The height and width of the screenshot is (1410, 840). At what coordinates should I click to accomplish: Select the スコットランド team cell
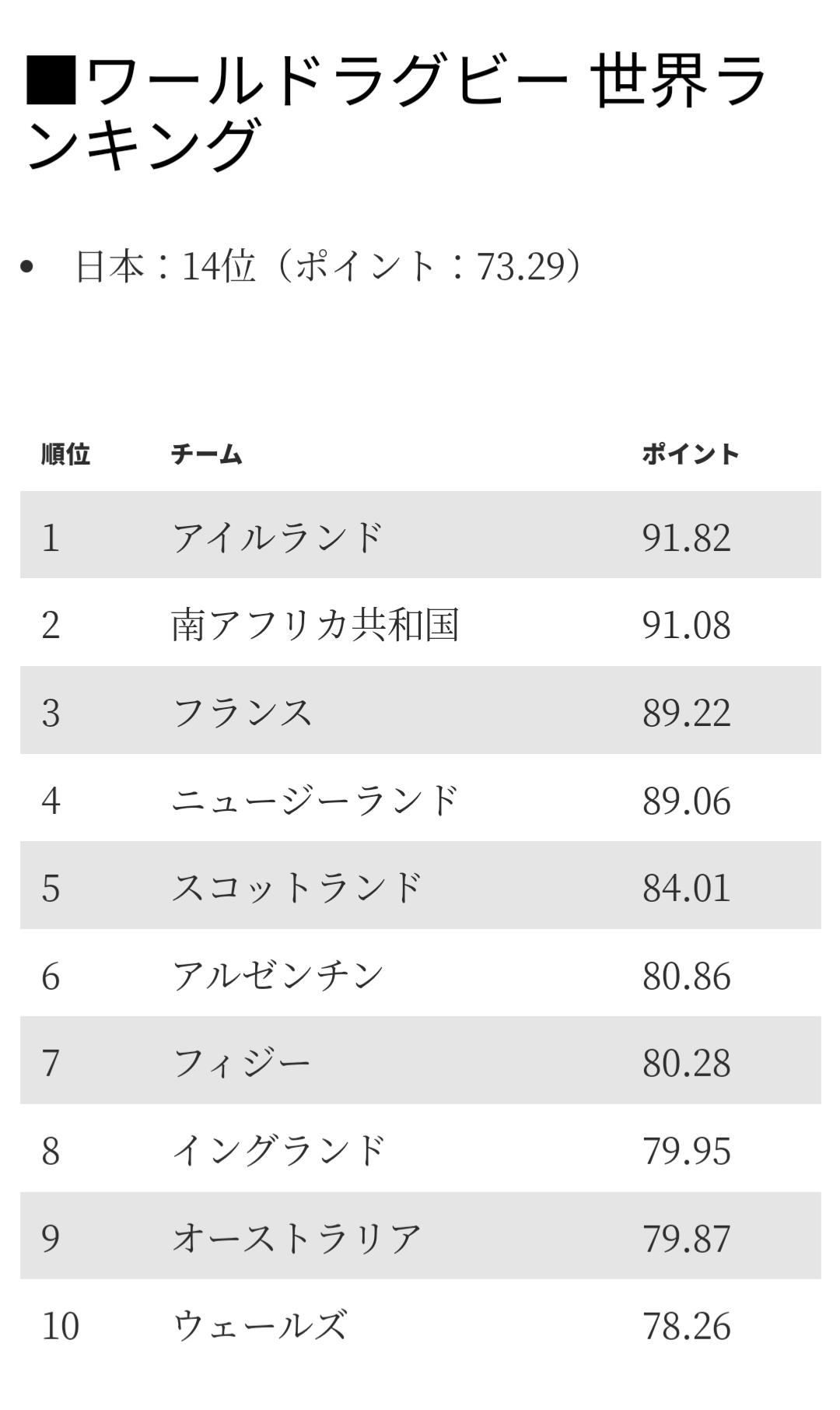pos(296,888)
